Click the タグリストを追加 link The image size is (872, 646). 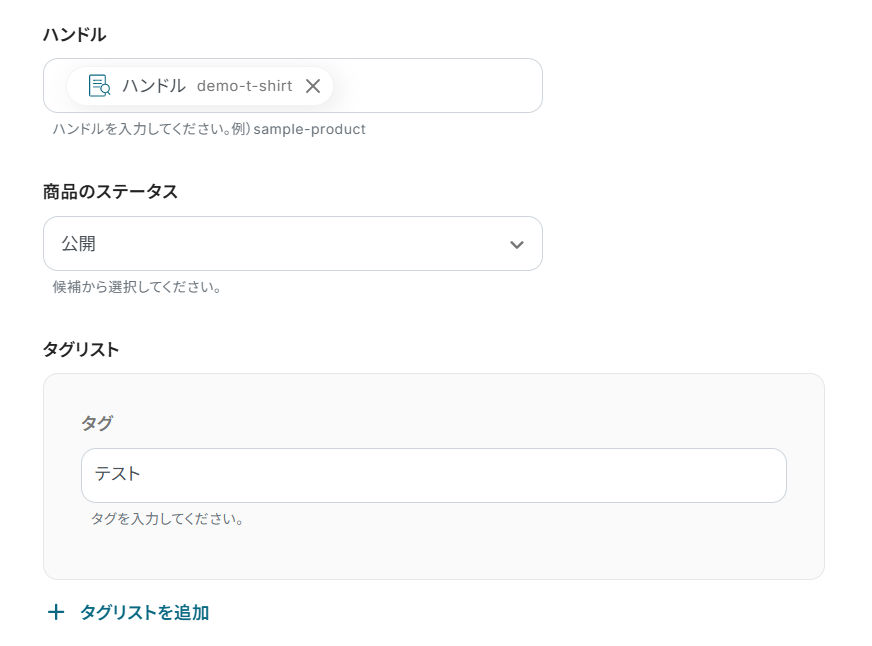[x=144, y=612]
